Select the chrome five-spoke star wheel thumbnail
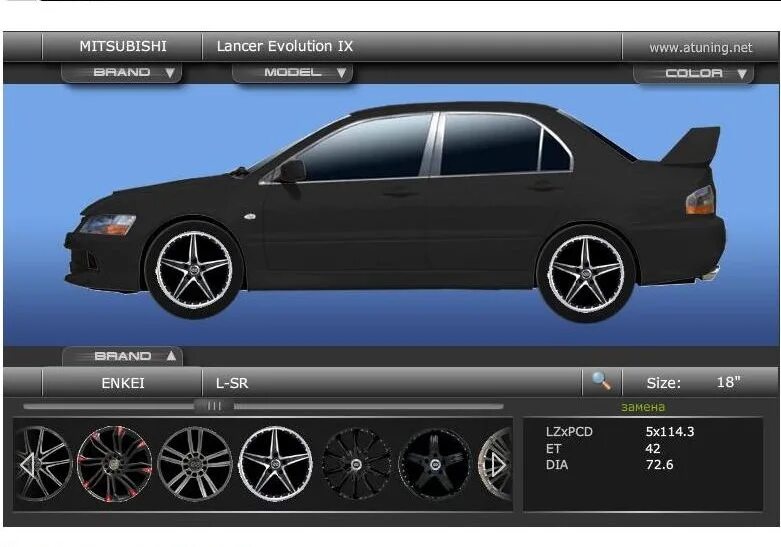The image size is (781, 547). [x=275, y=464]
